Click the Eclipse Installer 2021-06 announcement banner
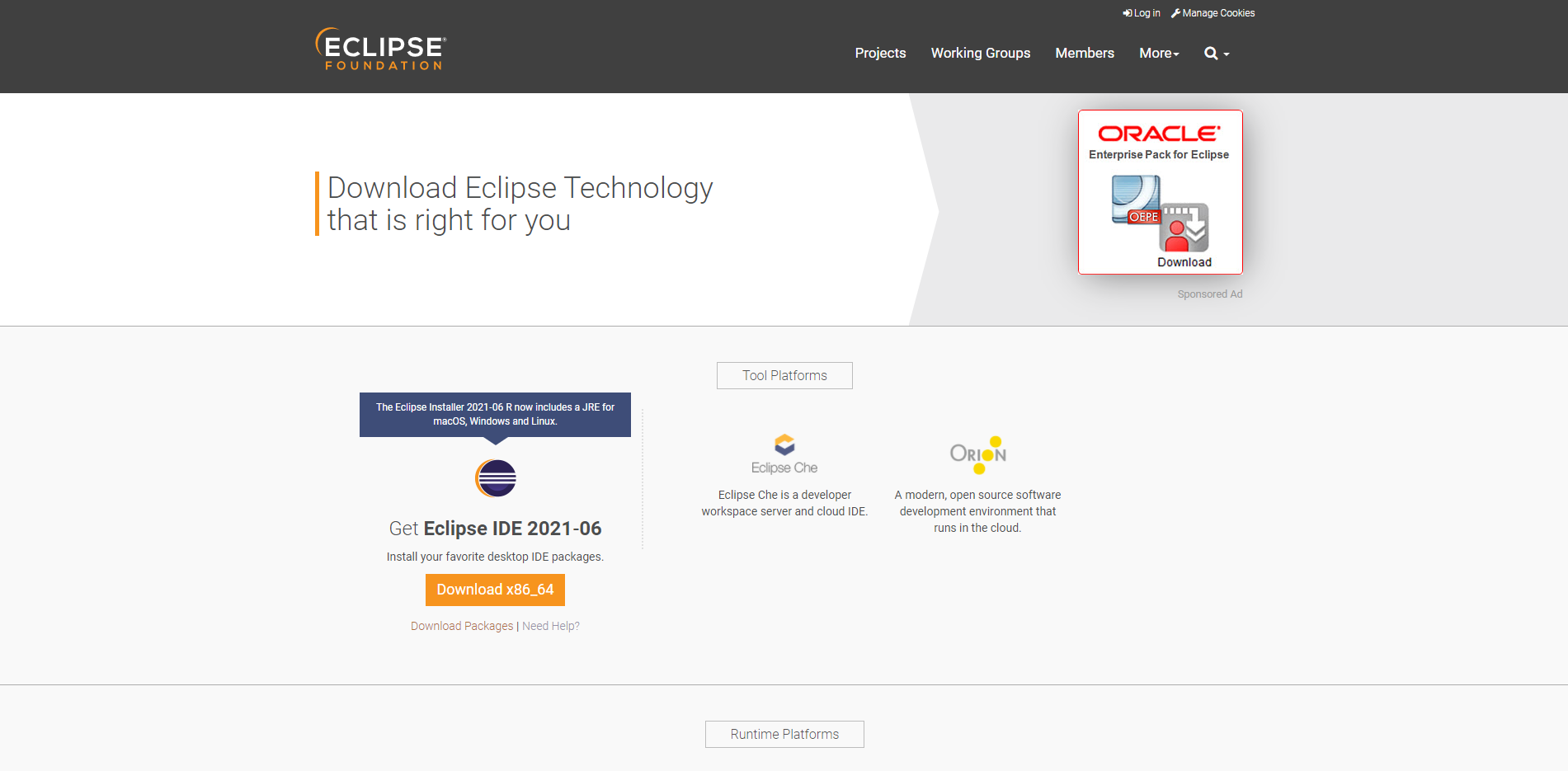 coord(495,415)
